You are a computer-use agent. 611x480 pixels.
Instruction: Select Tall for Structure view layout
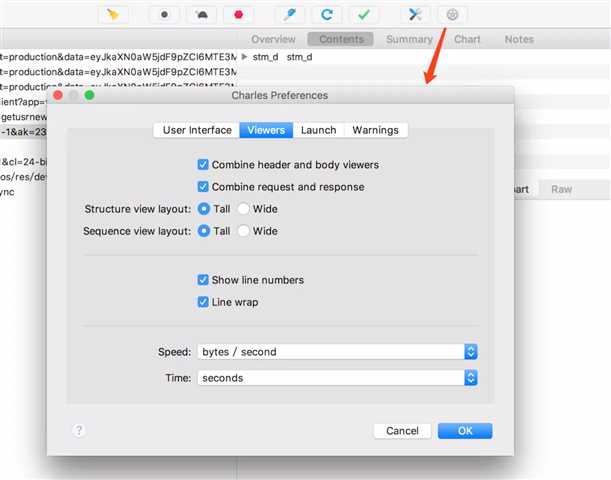pos(203,209)
